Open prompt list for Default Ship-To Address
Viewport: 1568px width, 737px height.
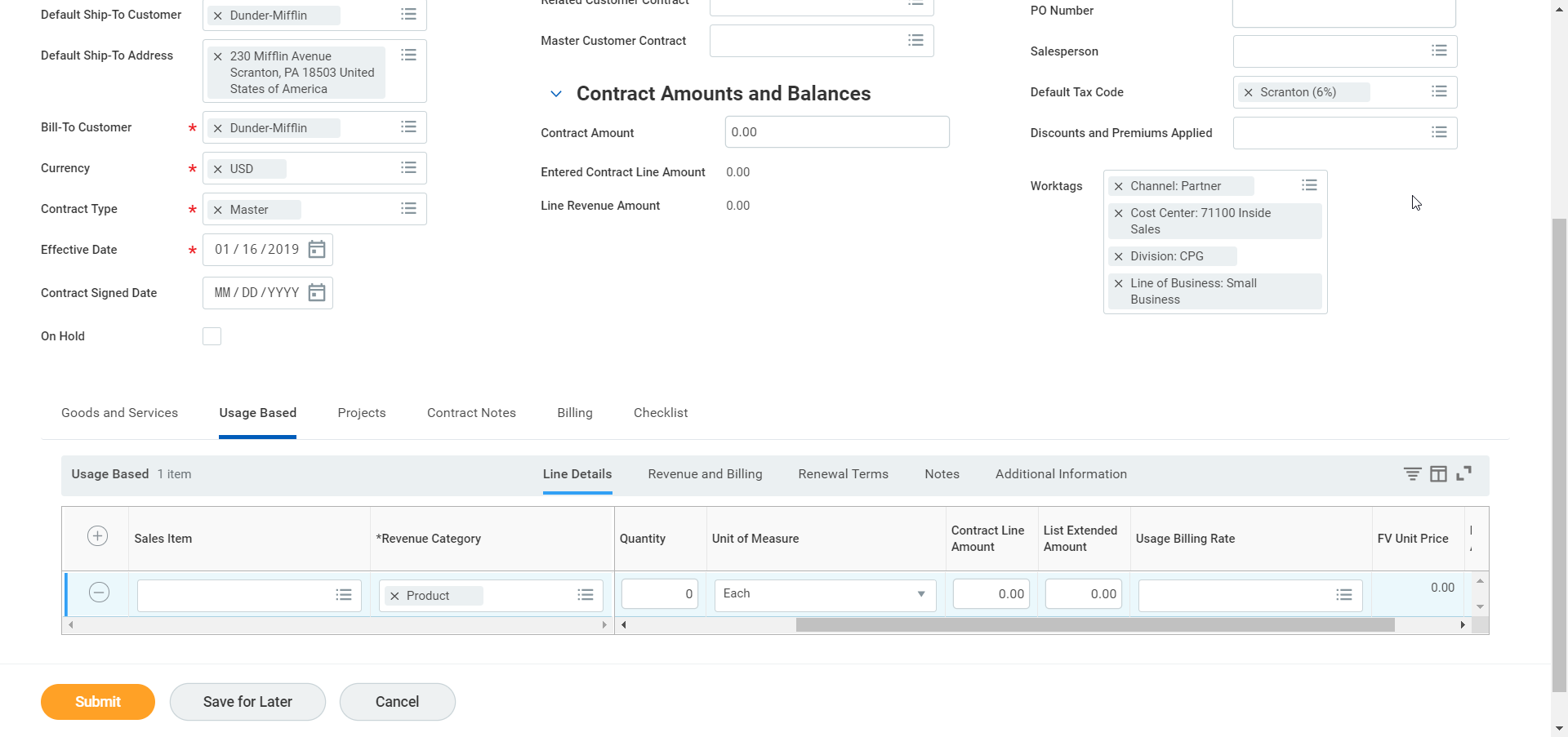point(408,55)
